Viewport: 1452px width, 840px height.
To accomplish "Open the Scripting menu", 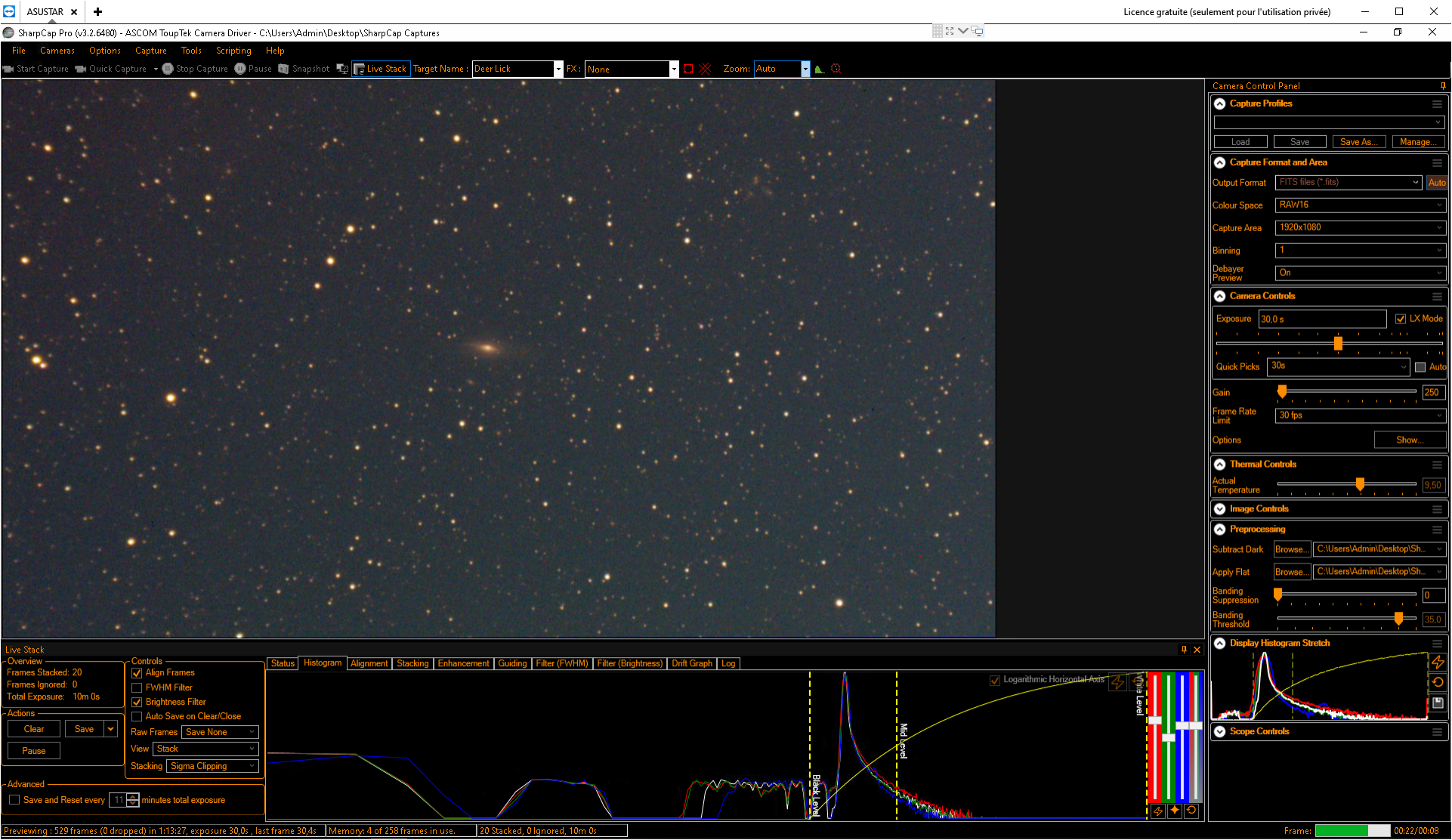I will tap(233, 51).
